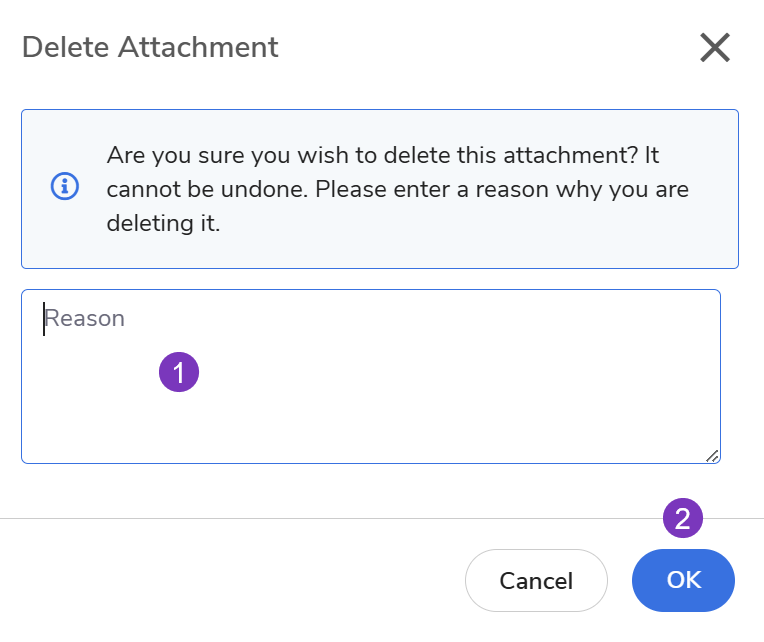Screen dimensions: 764x642
Task: Close the Delete Attachment dialog with X
Action: [x=715, y=47]
